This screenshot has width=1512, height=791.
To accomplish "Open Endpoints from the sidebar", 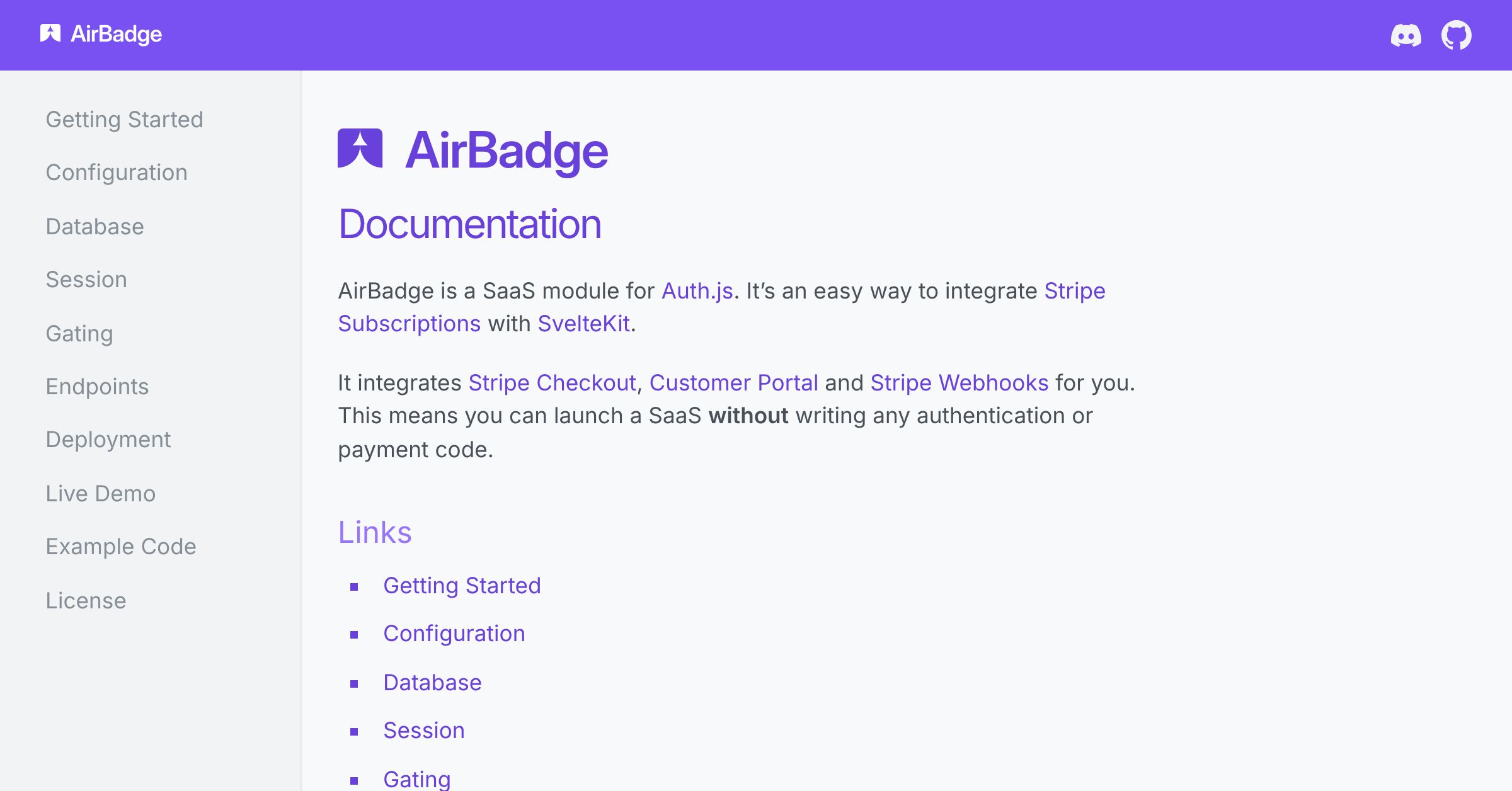I will pos(98,387).
